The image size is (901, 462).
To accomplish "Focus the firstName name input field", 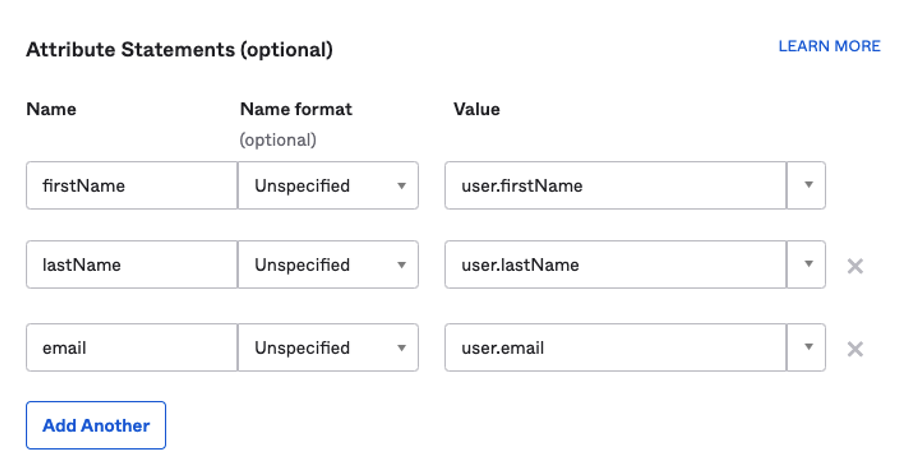I will tap(132, 185).
